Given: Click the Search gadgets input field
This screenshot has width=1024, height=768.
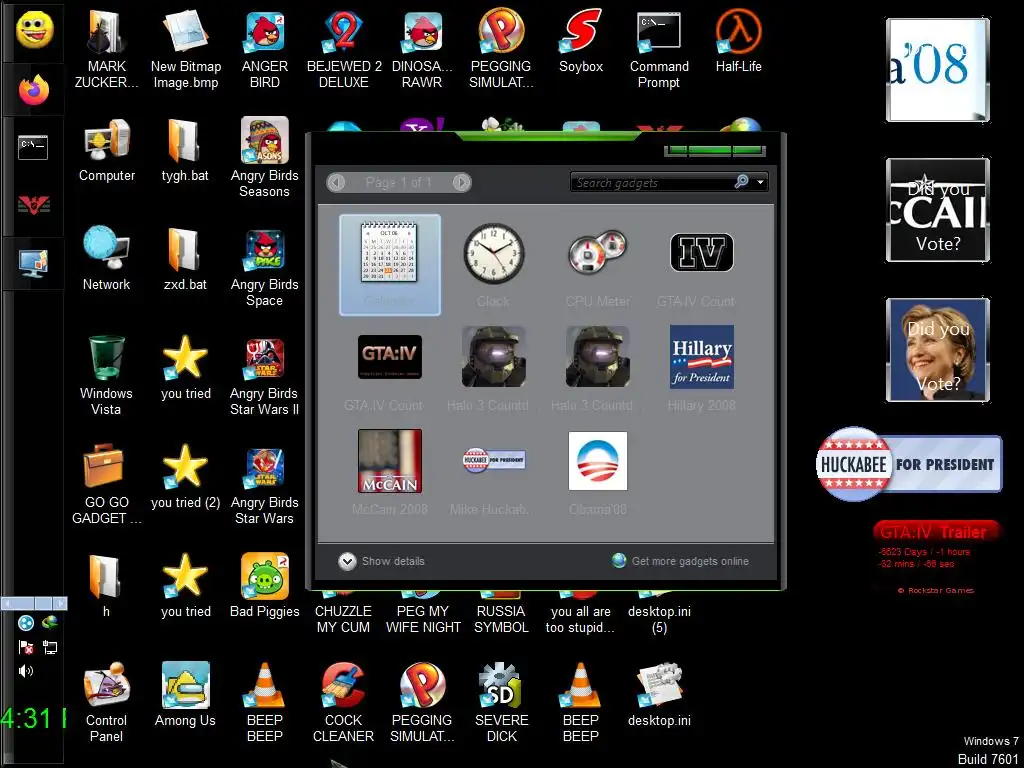Looking at the screenshot, I should coord(652,182).
